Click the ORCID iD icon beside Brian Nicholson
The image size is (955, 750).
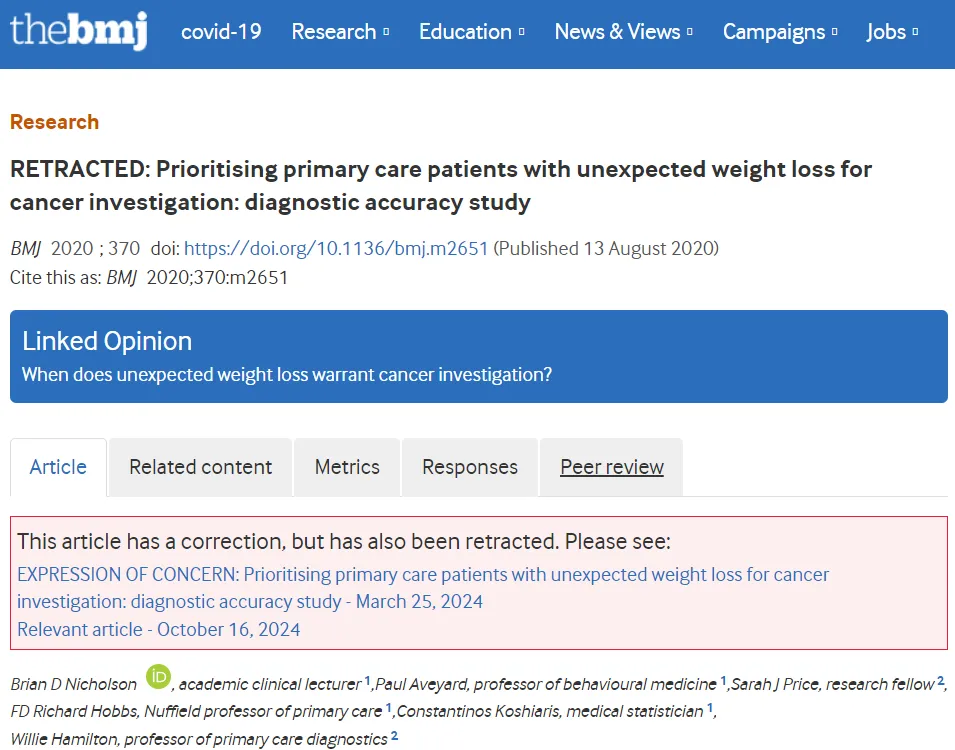pyautogui.click(x=158, y=677)
